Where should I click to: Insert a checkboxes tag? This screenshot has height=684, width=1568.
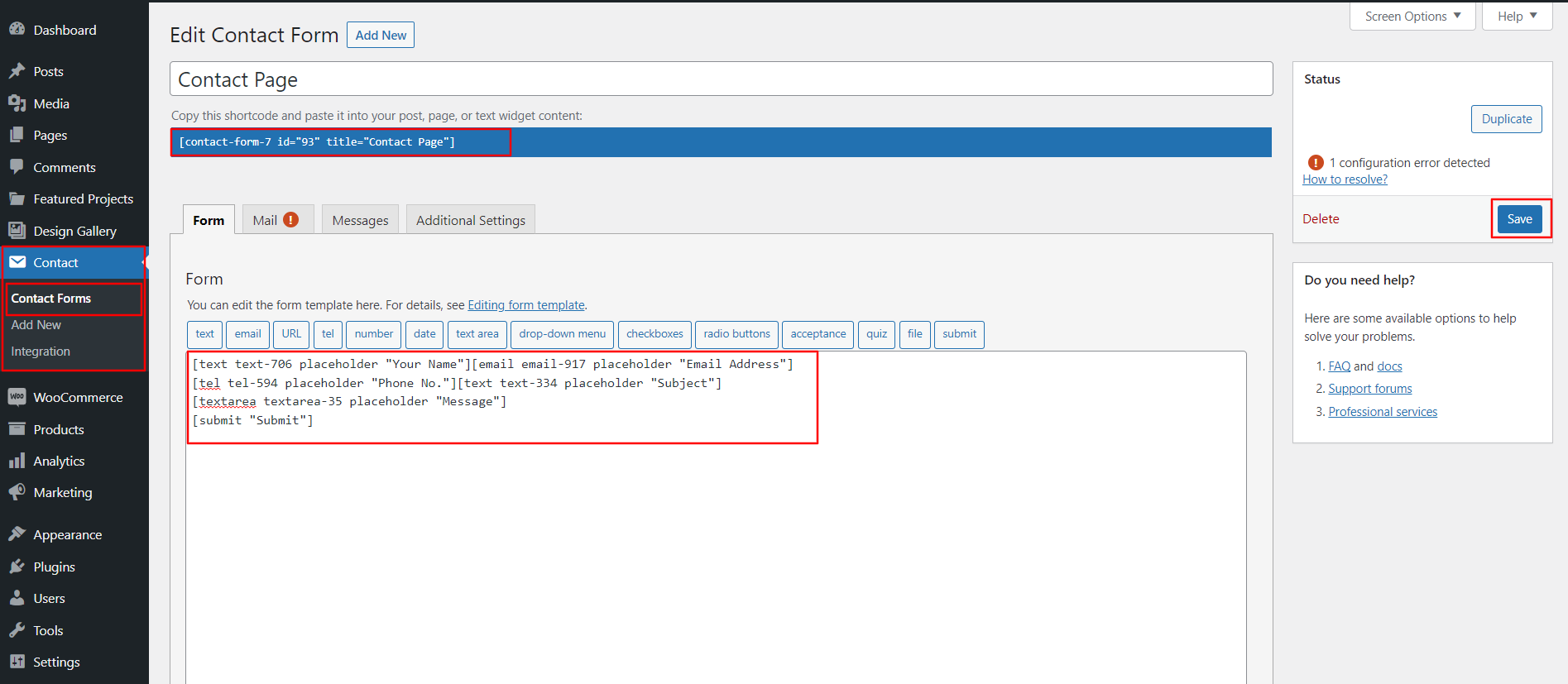pos(655,334)
